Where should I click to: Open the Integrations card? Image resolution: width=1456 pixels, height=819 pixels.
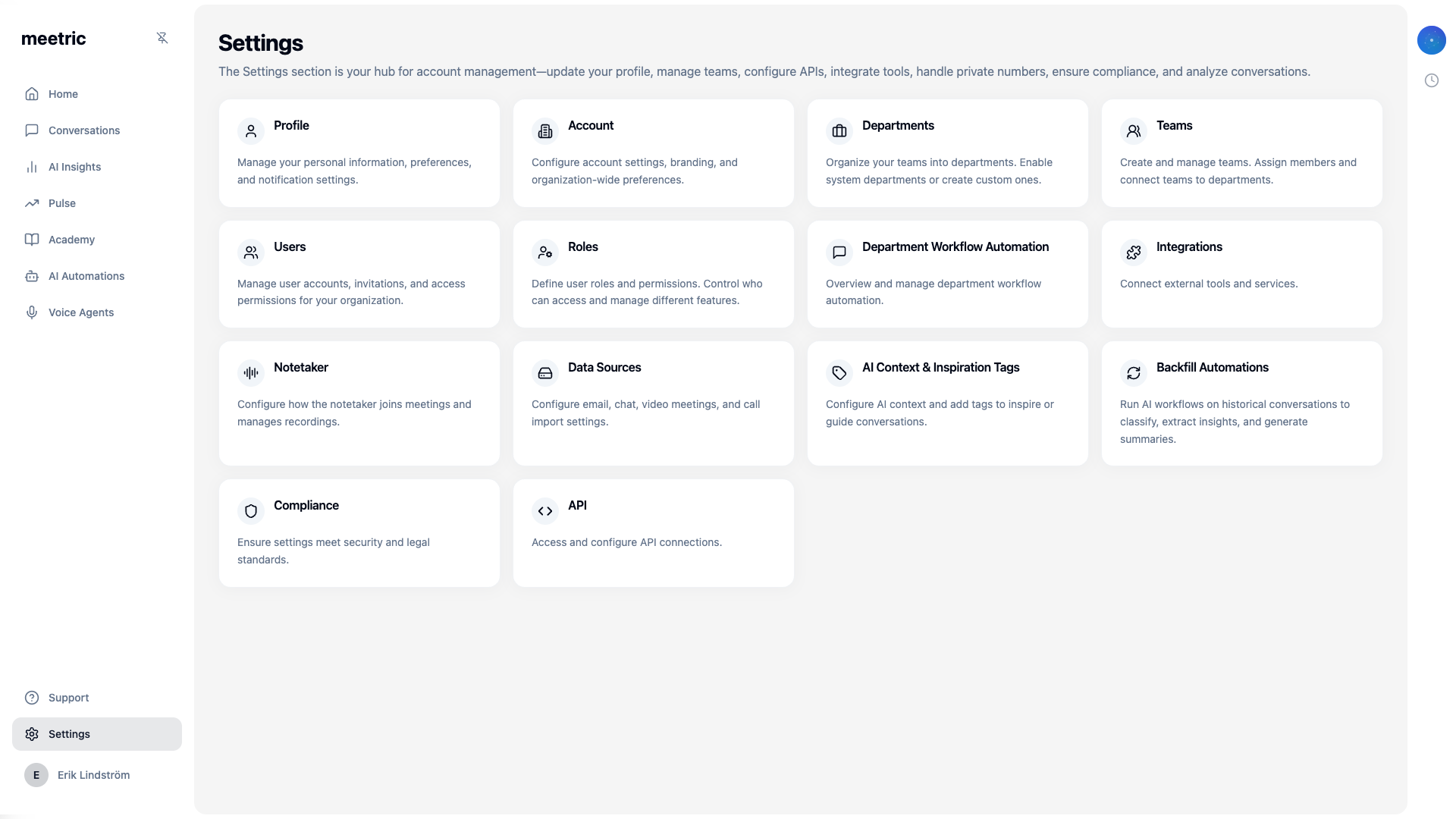[1241, 273]
